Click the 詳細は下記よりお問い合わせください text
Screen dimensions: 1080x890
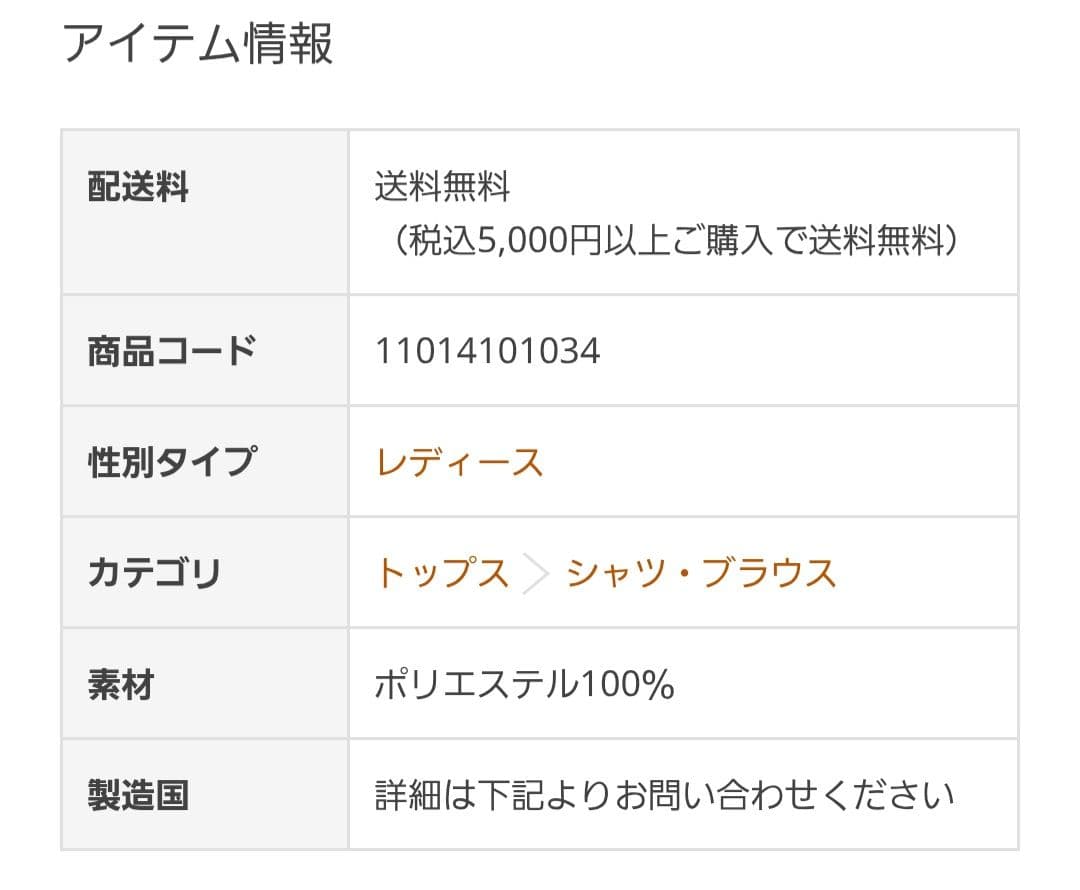click(664, 797)
